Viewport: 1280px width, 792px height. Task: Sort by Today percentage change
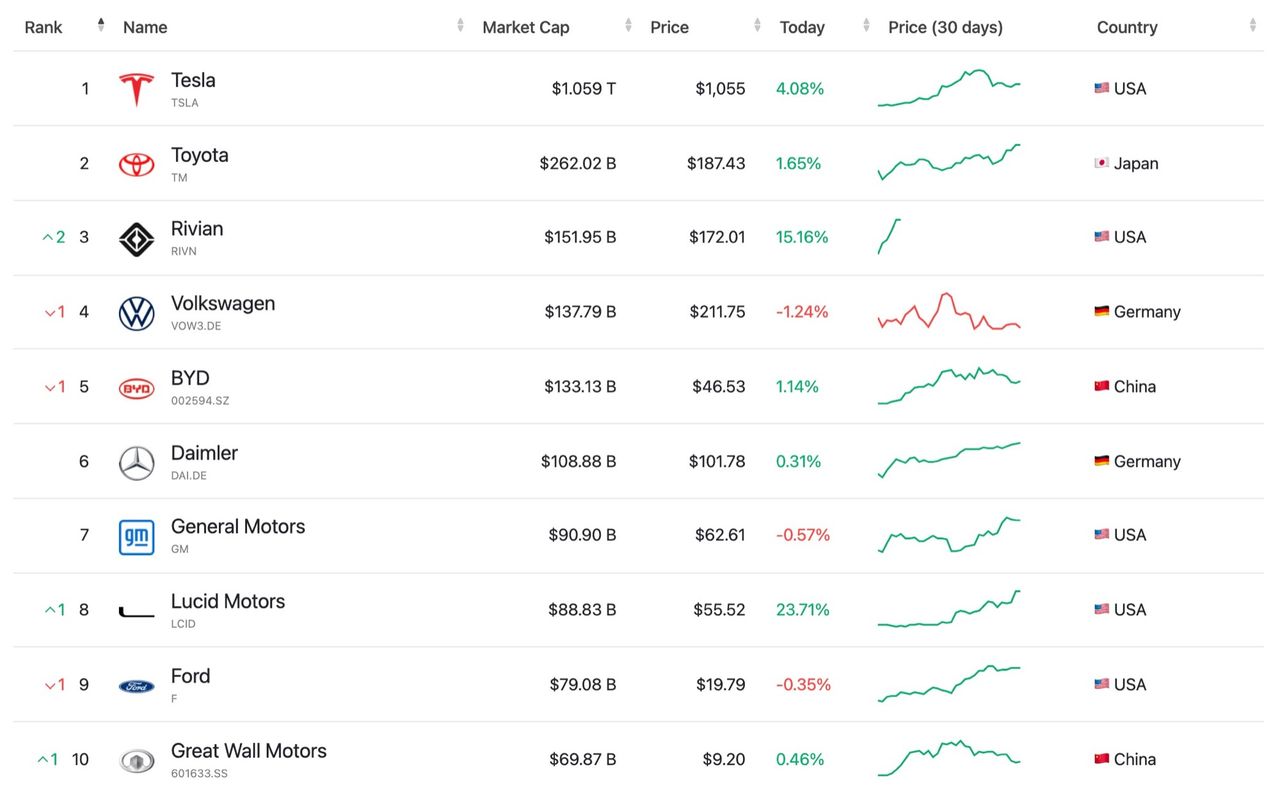802,27
